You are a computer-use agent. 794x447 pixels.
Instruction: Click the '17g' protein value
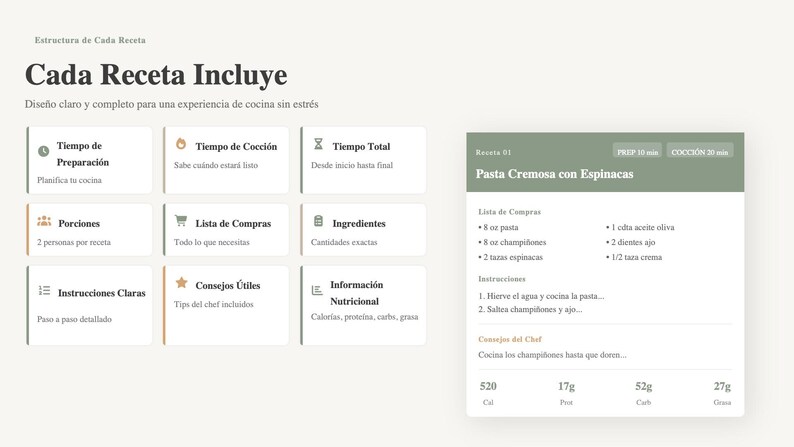(566, 386)
